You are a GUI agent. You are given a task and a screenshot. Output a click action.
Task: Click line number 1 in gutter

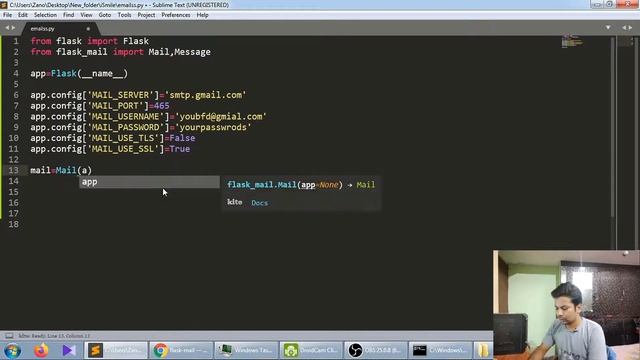pos(16,41)
